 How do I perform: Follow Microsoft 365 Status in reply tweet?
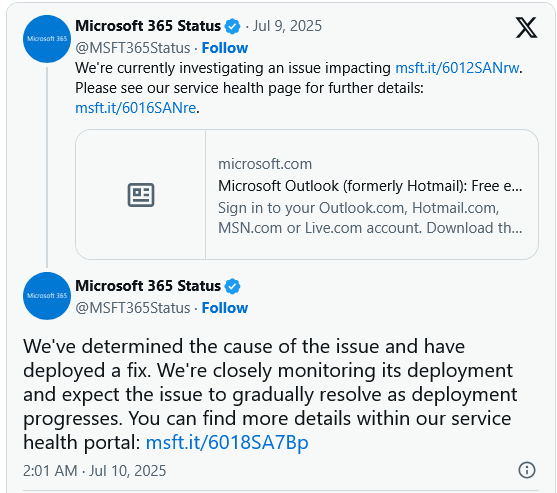click(225, 308)
